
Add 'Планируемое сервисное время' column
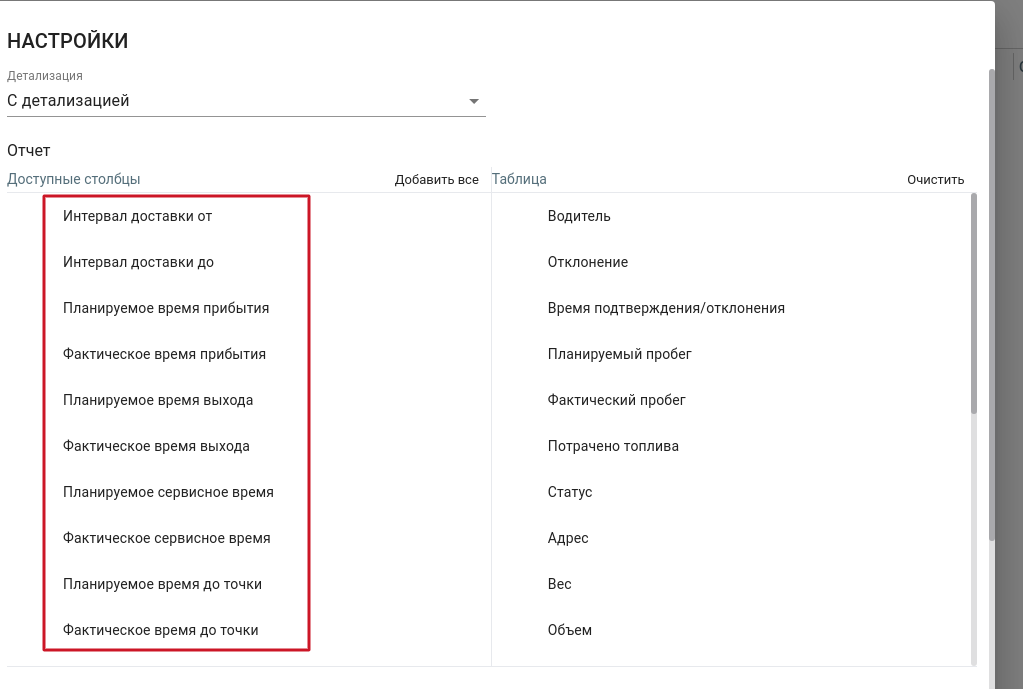tap(168, 492)
